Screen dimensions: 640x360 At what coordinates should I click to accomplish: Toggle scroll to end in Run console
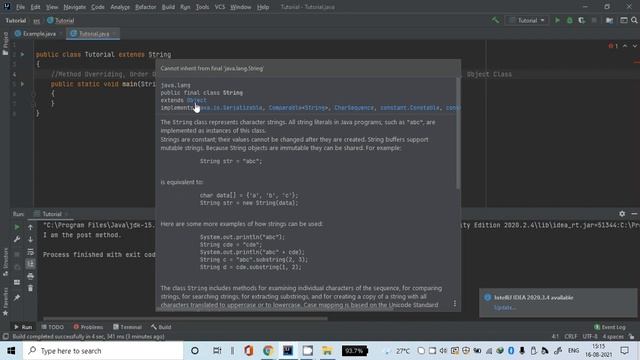pos(30,264)
